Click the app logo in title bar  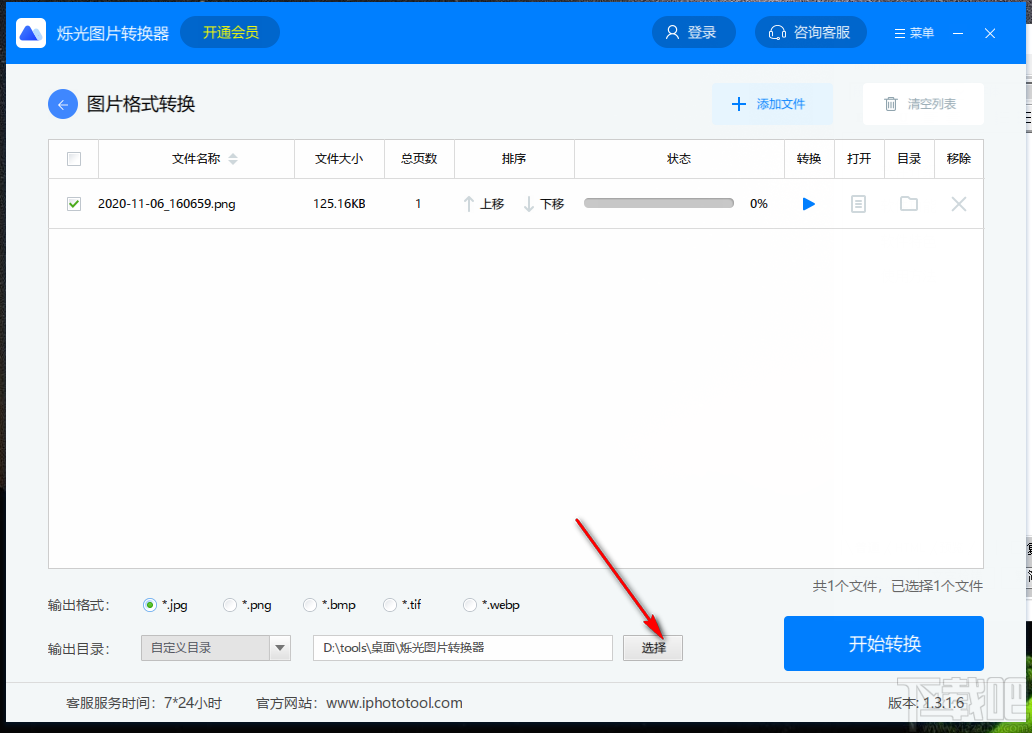pyautogui.click(x=30, y=32)
